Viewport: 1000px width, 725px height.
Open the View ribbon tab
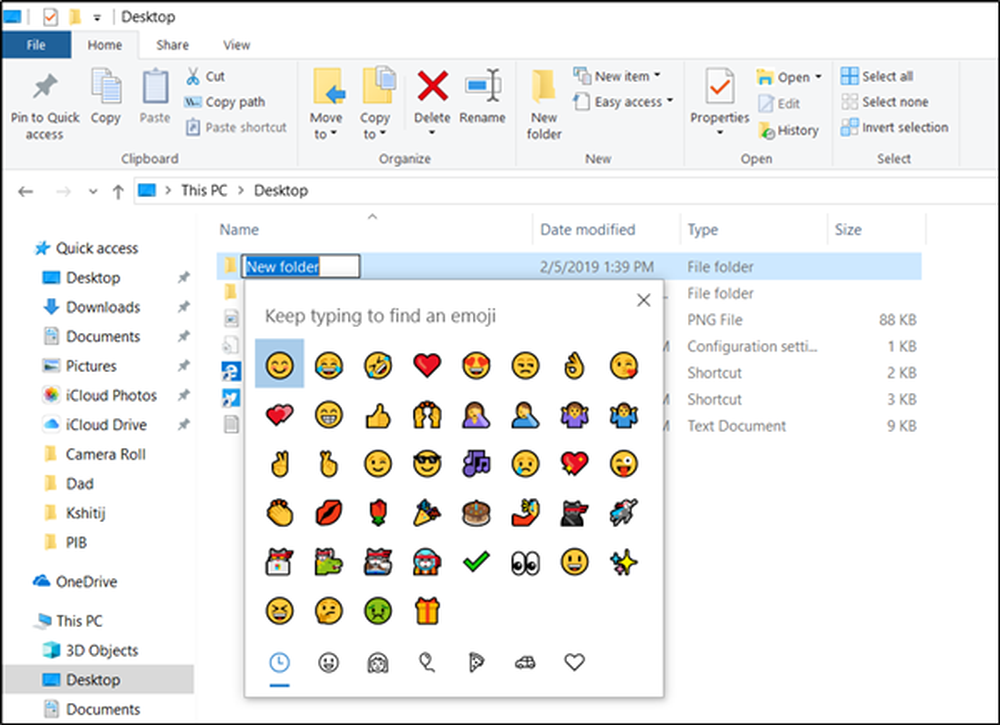[x=236, y=45]
